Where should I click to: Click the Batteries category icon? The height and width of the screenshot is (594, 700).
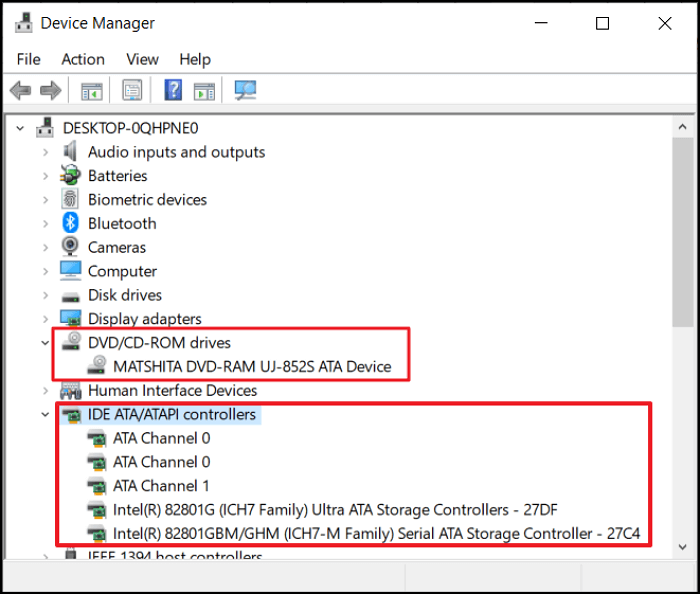pos(71,175)
